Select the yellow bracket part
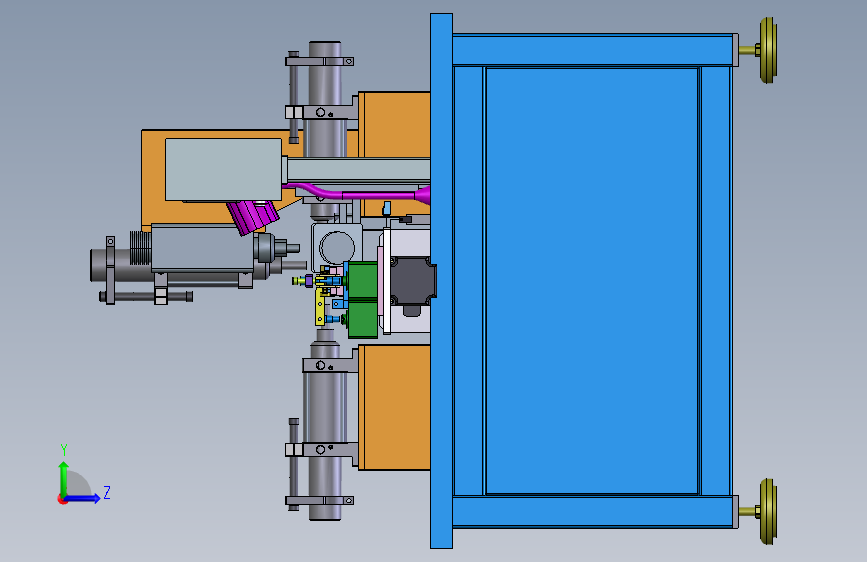The height and width of the screenshot is (562, 867). coord(320,307)
